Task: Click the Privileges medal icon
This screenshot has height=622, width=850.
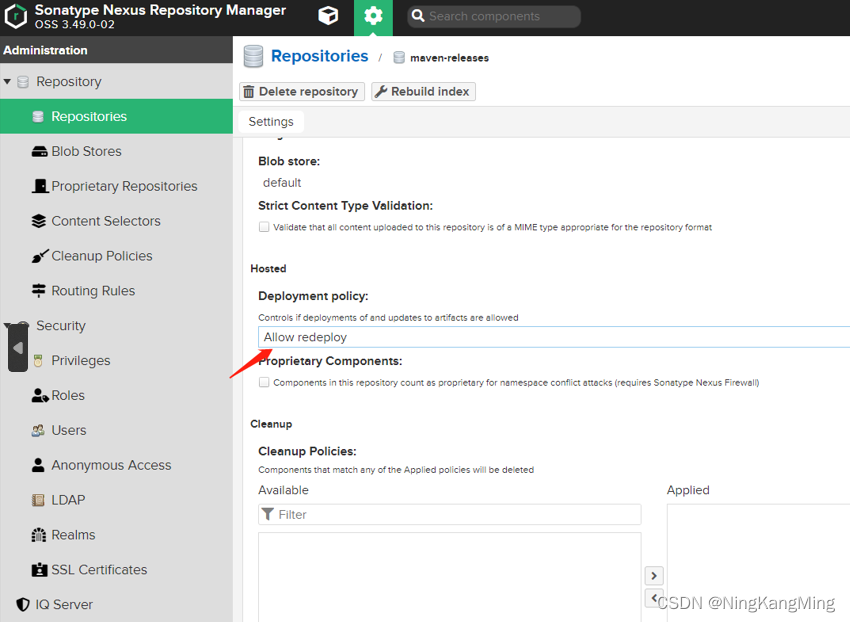Action: coord(38,361)
